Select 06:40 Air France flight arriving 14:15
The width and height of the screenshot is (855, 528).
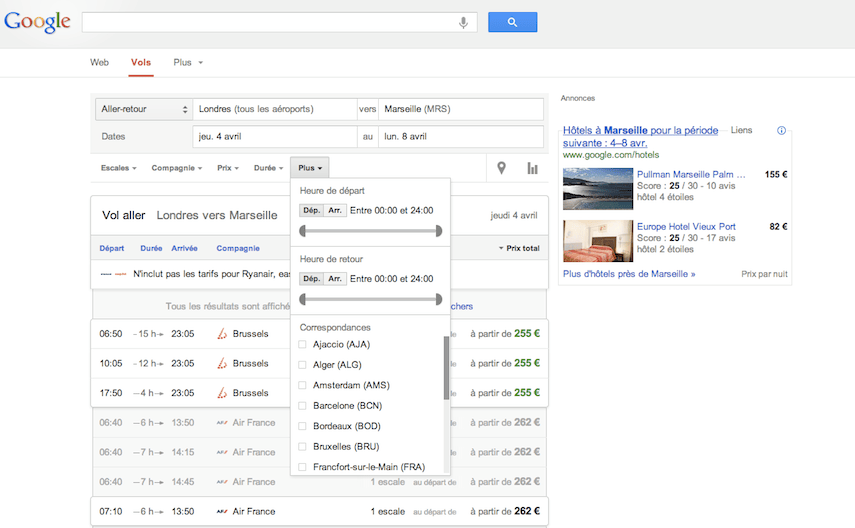click(320, 452)
